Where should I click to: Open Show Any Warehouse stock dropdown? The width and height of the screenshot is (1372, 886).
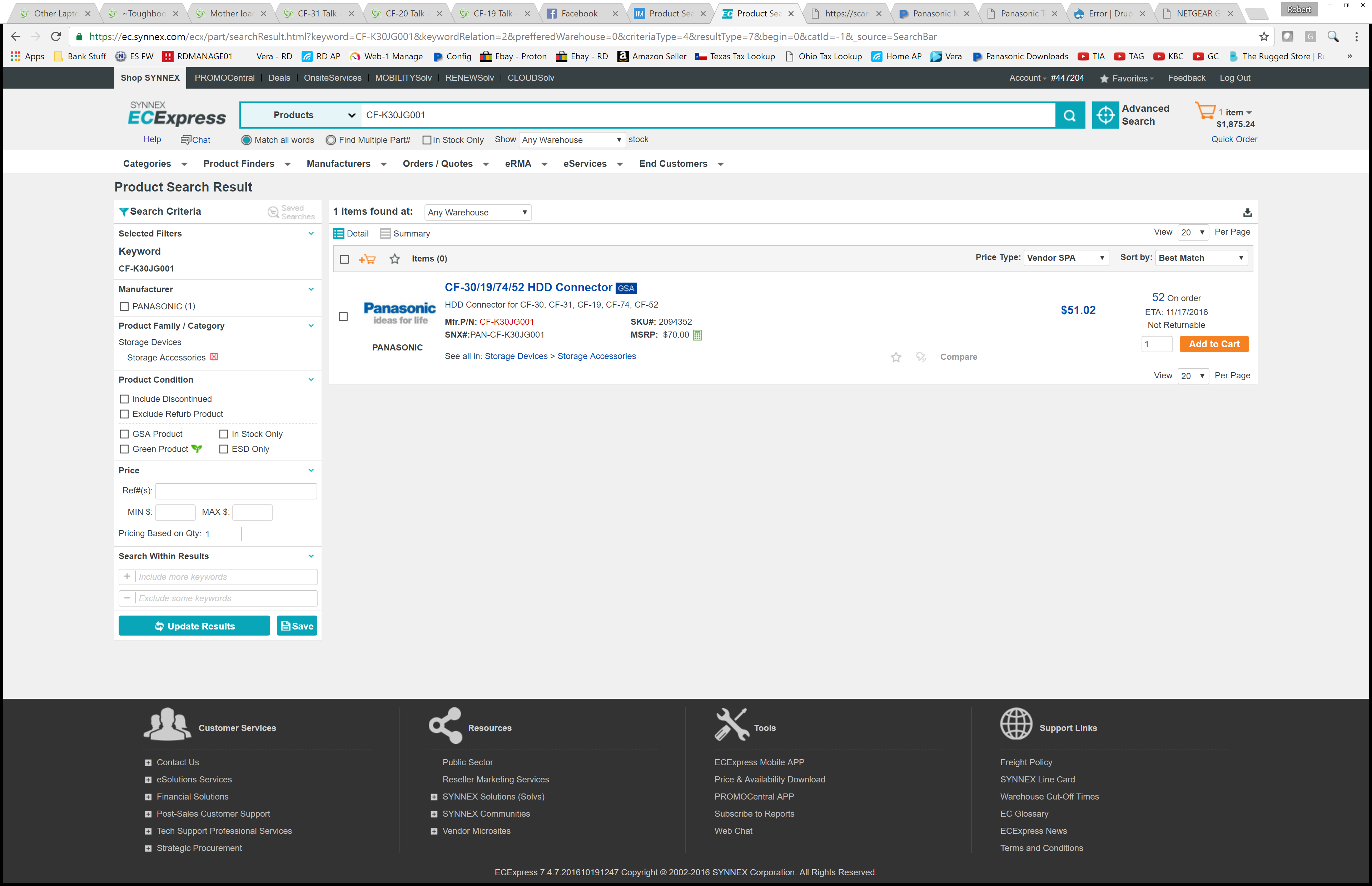point(572,140)
